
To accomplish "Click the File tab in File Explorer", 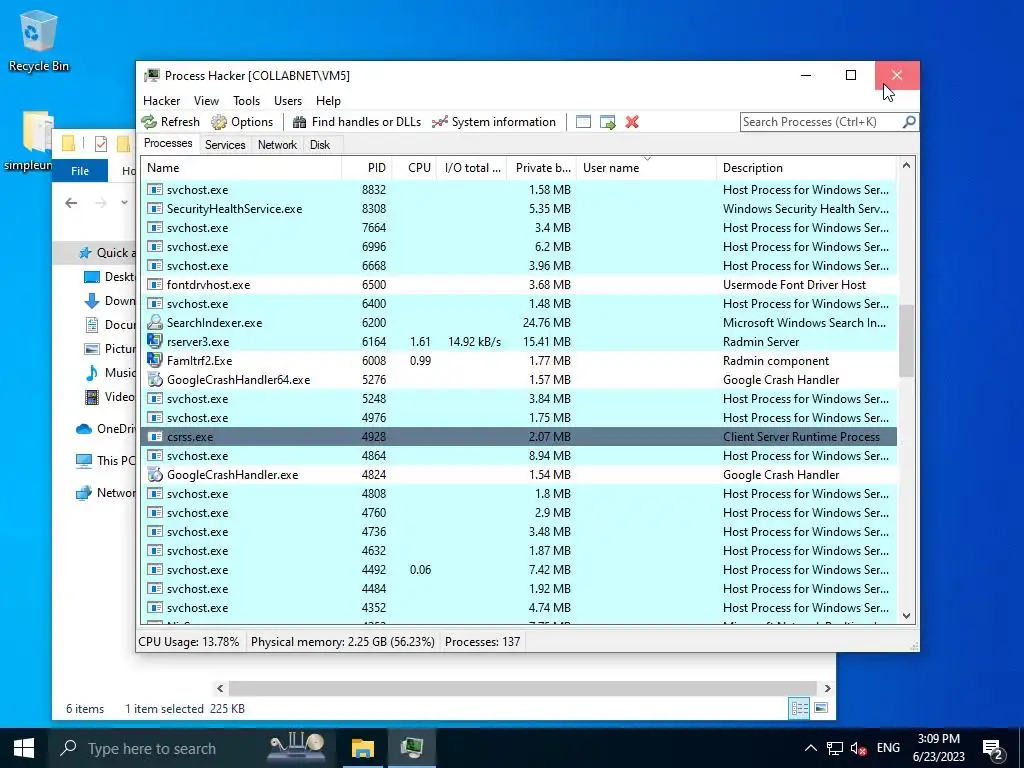I will [x=80, y=170].
